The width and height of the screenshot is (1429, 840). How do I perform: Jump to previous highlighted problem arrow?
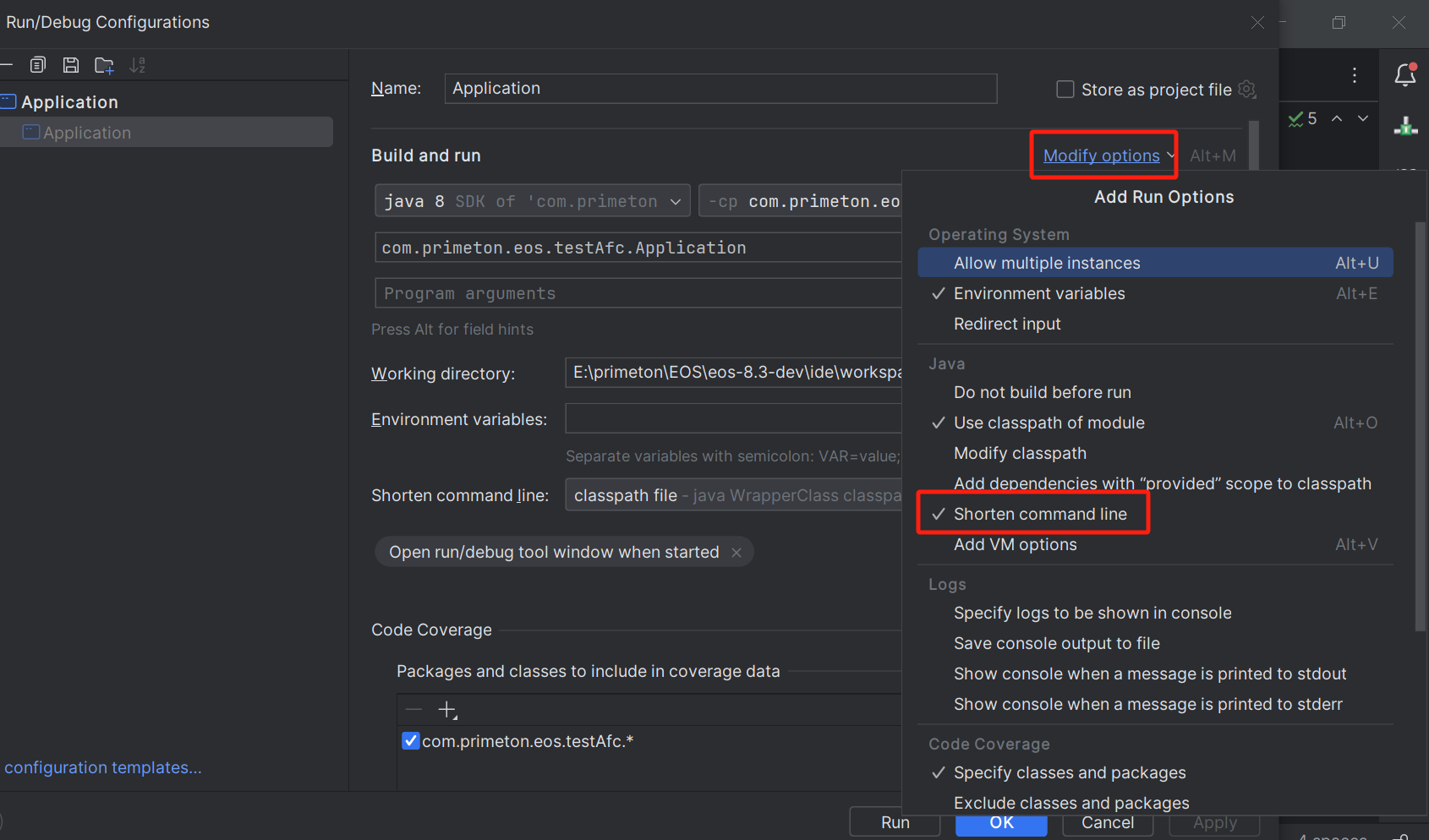(x=1337, y=119)
